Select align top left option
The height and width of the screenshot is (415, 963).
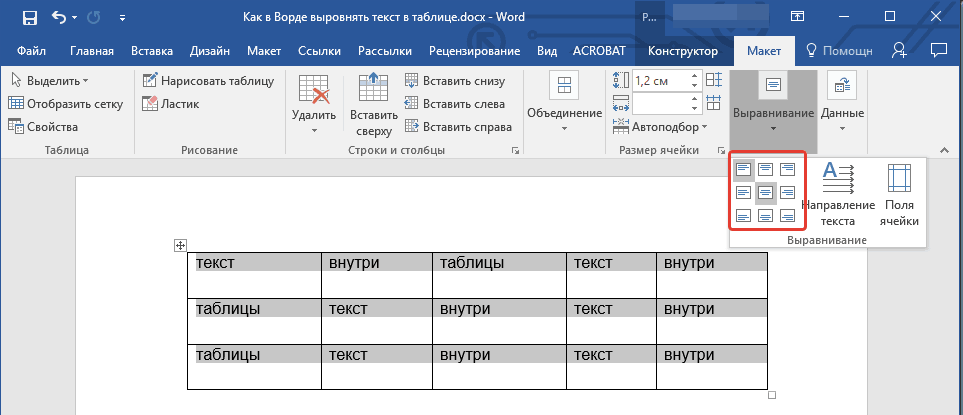tap(743, 170)
